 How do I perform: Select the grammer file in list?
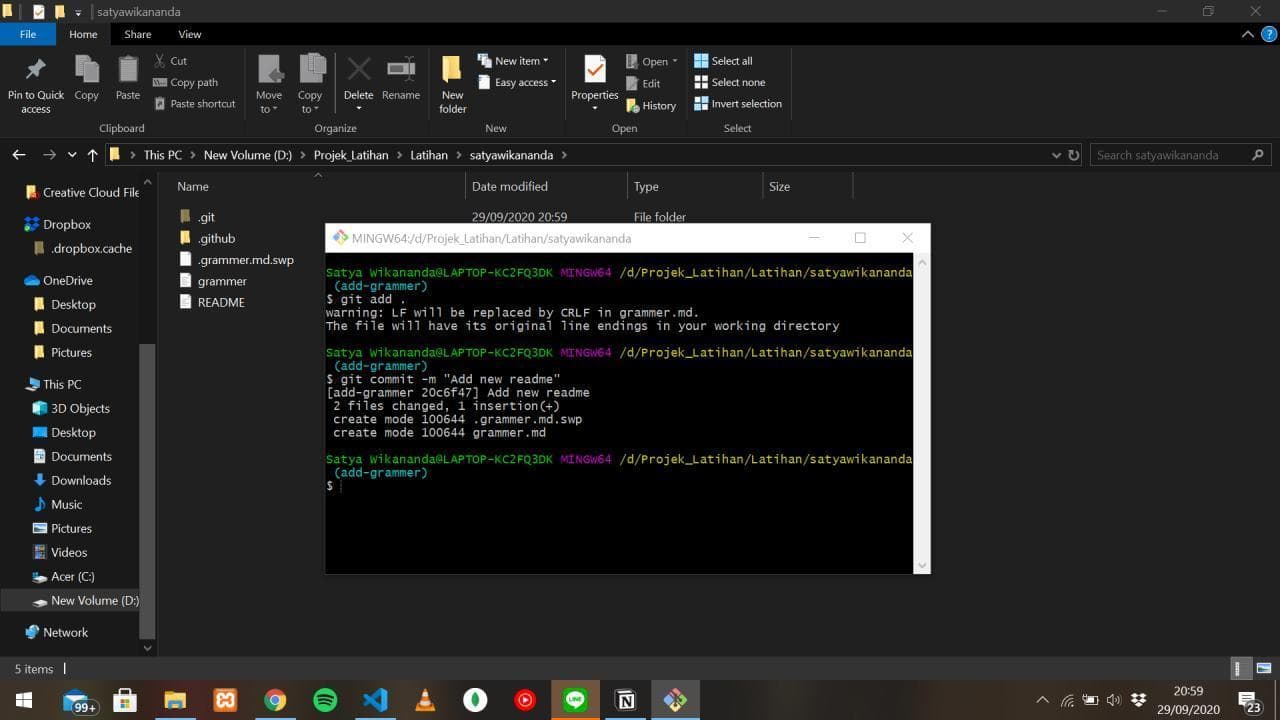point(222,281)
